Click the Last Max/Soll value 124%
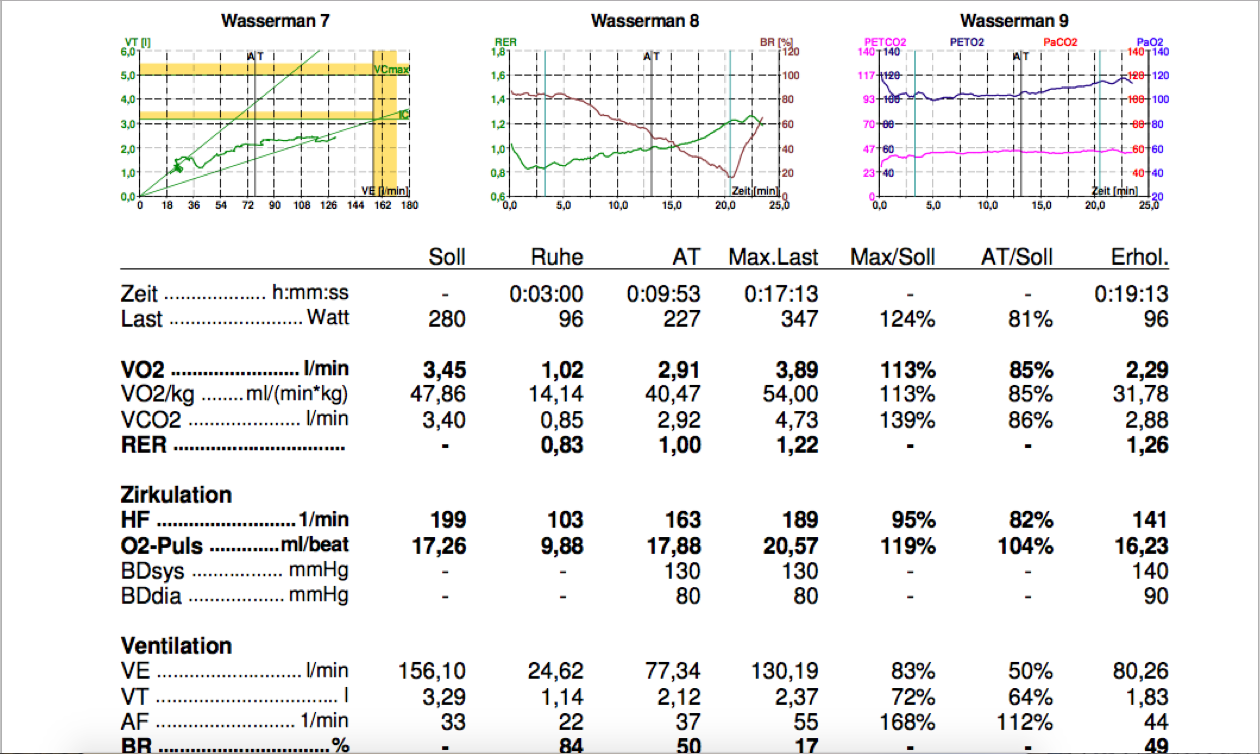This screenshot has height=754, width=1260. pos(908,320)
